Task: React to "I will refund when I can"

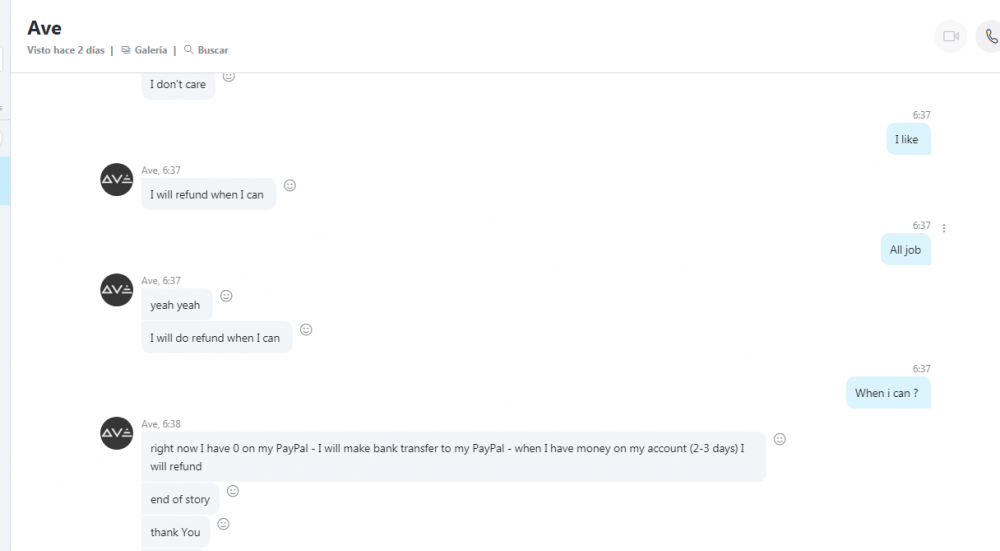Action: 290,185
